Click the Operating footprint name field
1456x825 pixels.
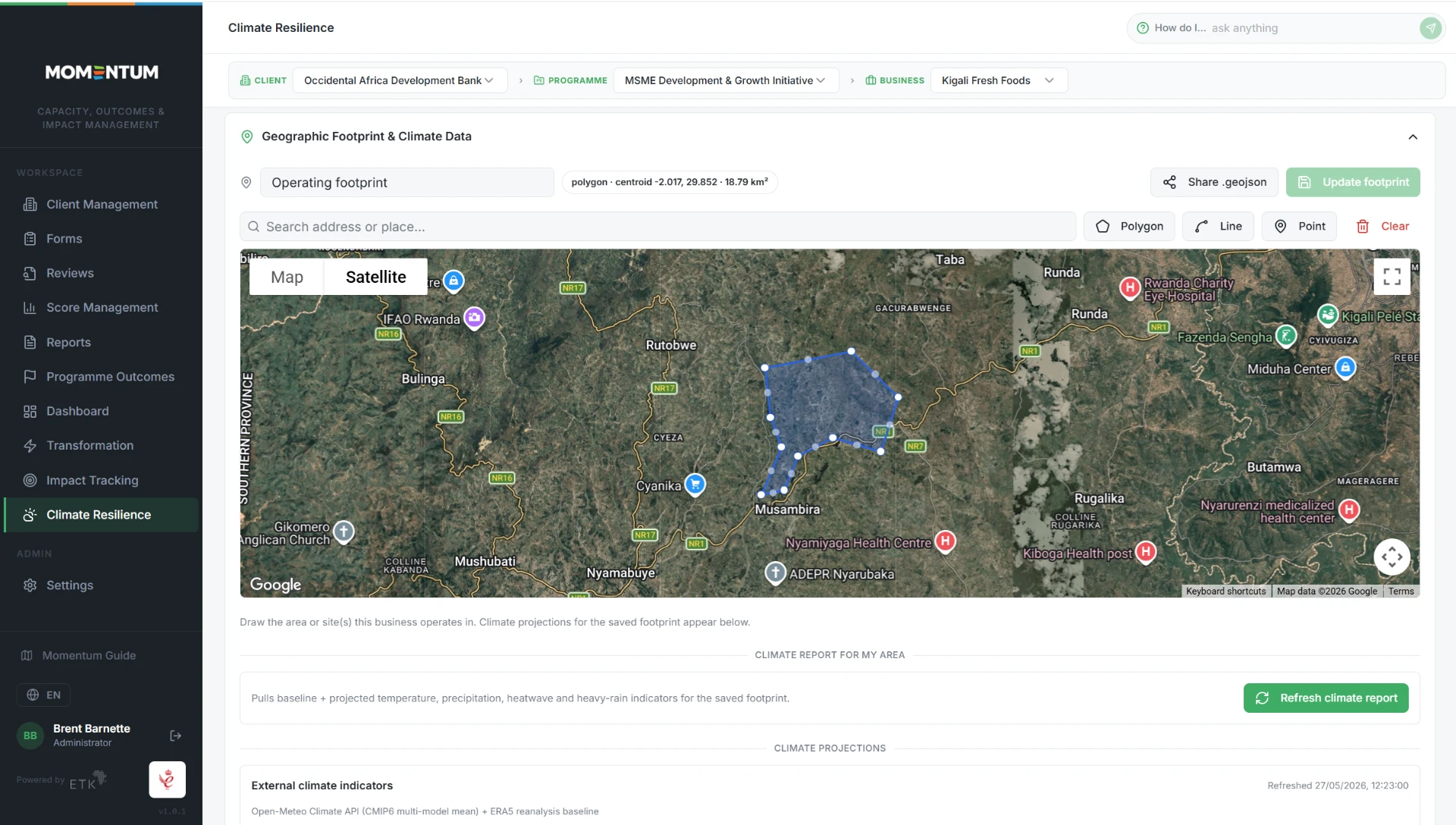click(407, 182)
